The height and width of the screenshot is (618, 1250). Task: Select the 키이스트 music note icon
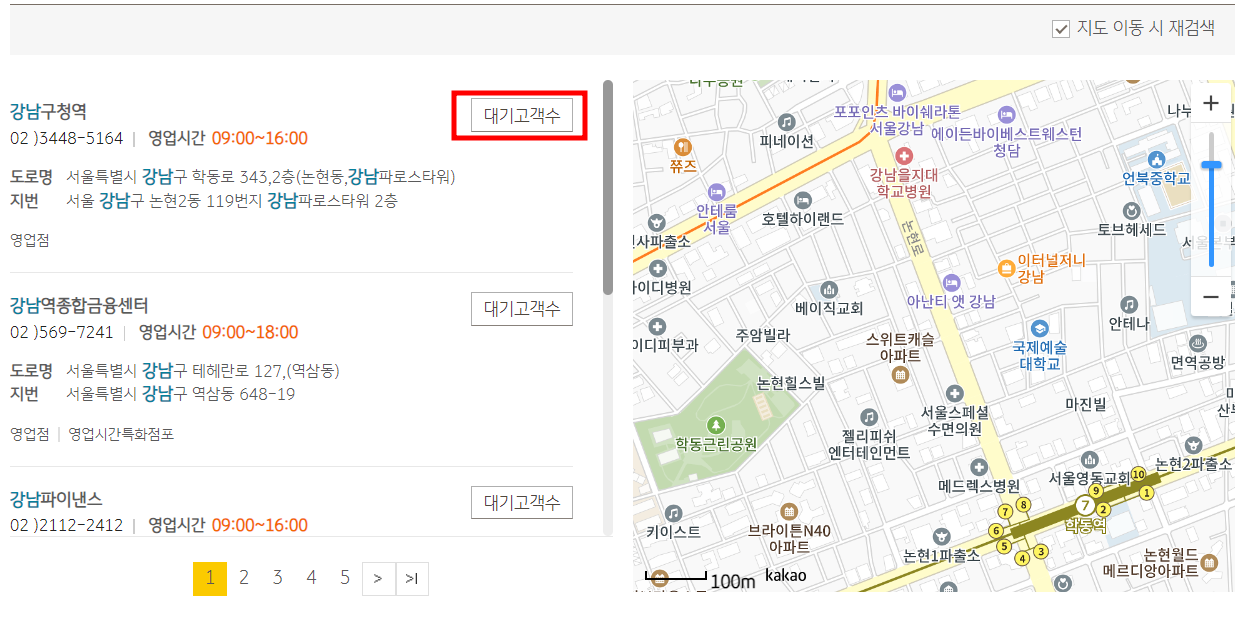click(x=673, y=512)
